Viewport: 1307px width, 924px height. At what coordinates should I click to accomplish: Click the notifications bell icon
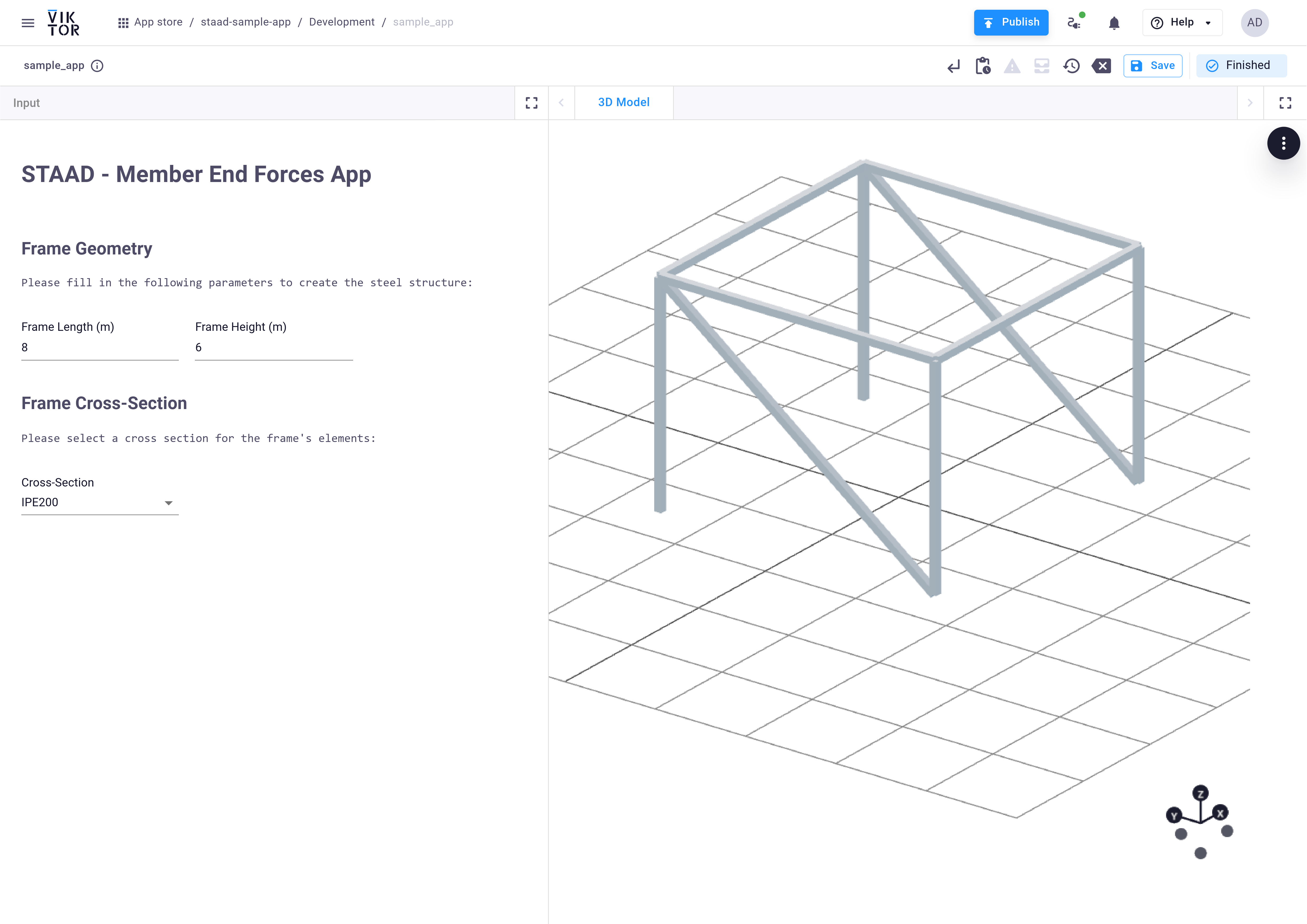click(x=1114, y=22)
